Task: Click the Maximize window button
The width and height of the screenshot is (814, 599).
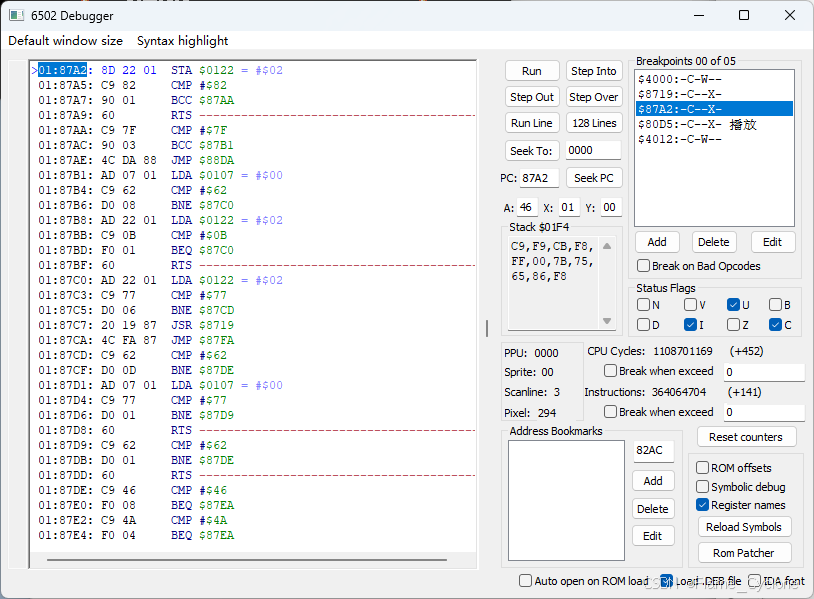Action: point(744,15)
